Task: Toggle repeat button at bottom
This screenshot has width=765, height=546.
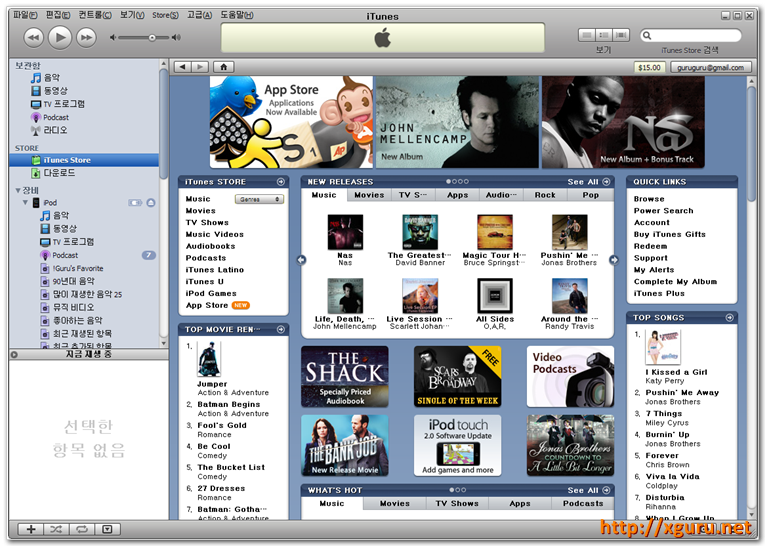Action: (x=82, y=529)
